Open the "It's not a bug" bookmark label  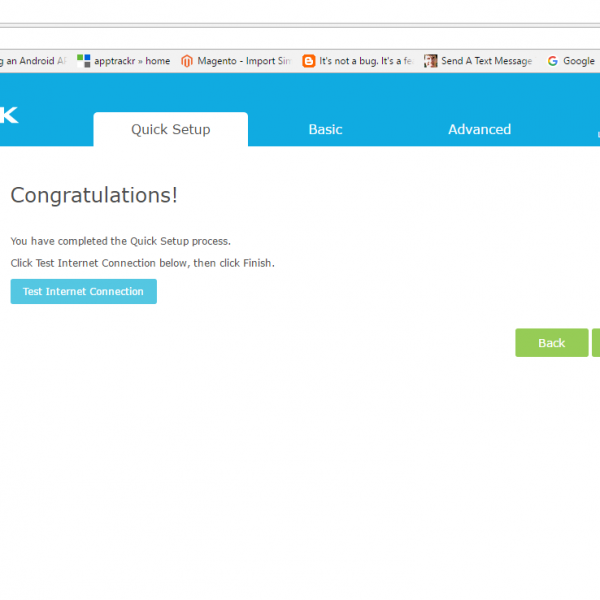(366, 61)
